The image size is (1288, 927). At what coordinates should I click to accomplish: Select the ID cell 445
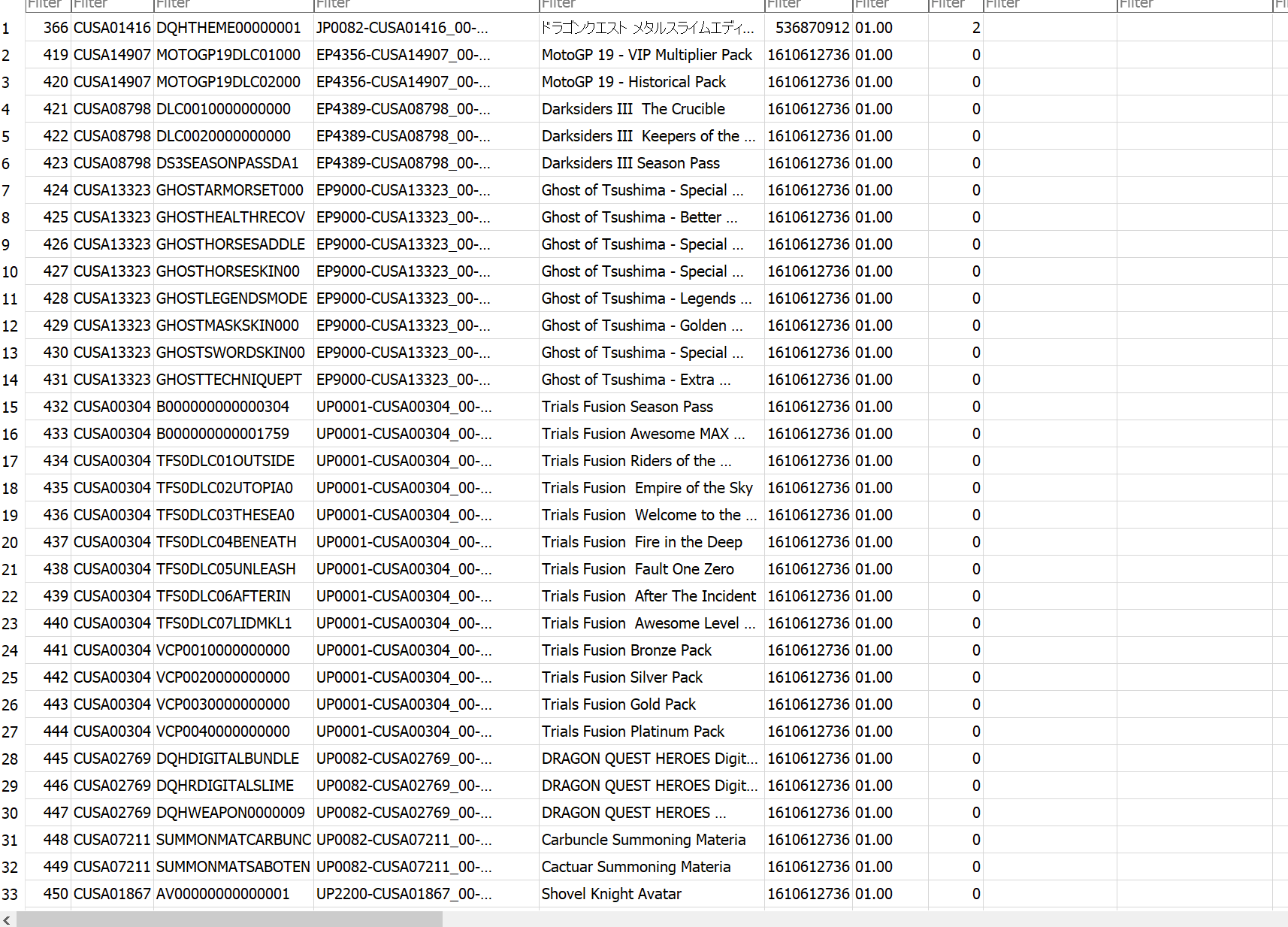pos(48,759)
